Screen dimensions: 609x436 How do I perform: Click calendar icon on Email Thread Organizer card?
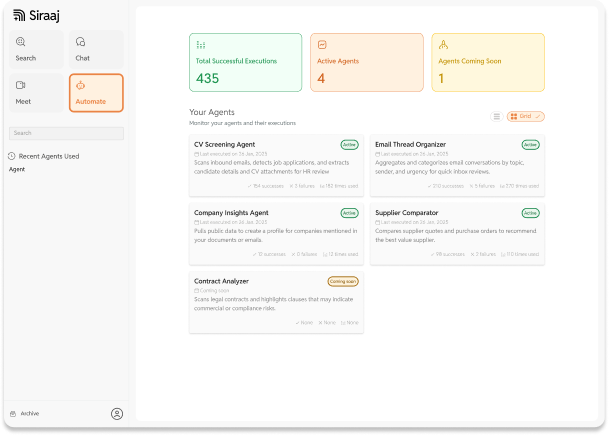coord(378,154)
